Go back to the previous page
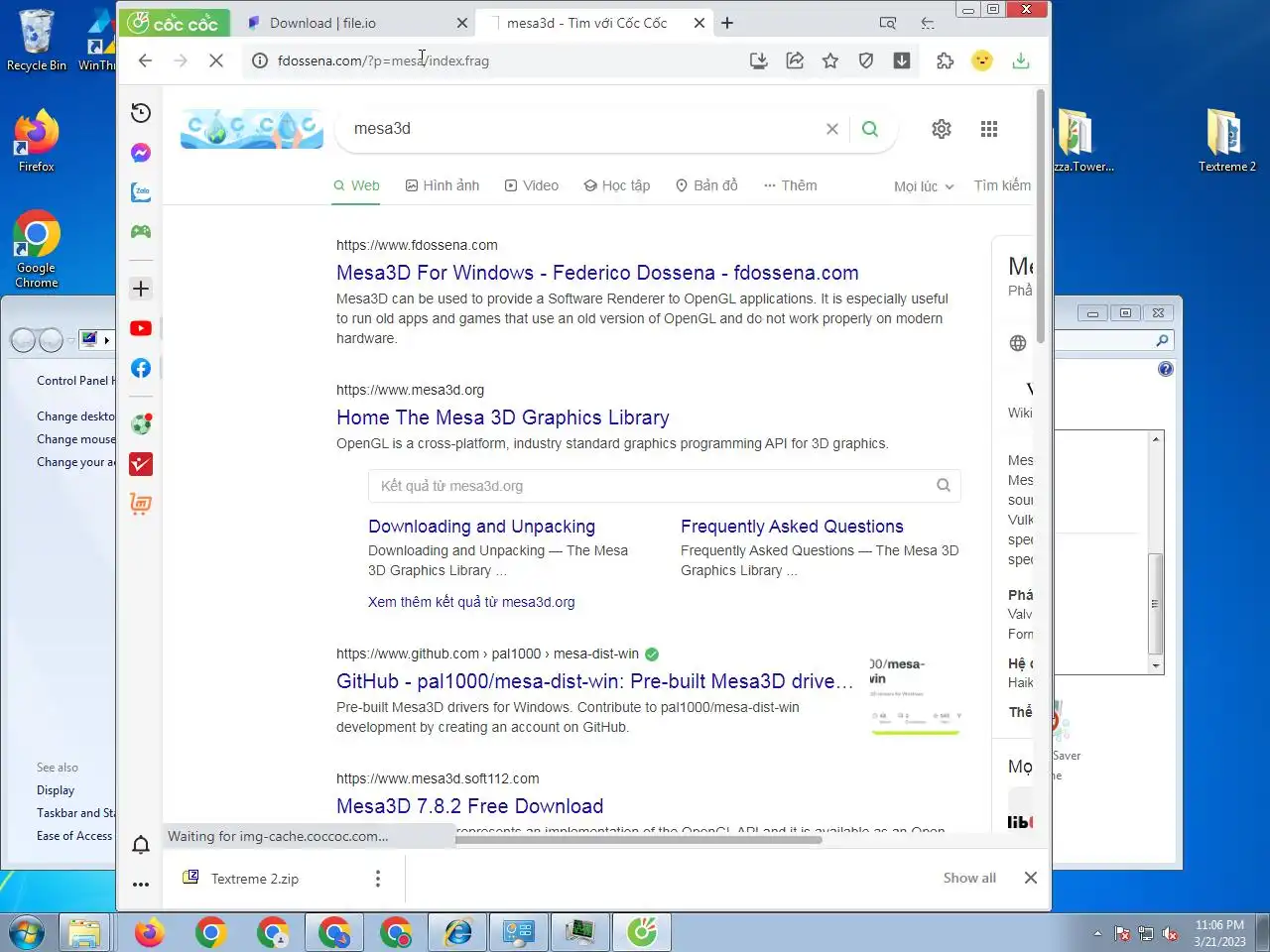Viewport: 1270px width, 952px height. [145, 60]
